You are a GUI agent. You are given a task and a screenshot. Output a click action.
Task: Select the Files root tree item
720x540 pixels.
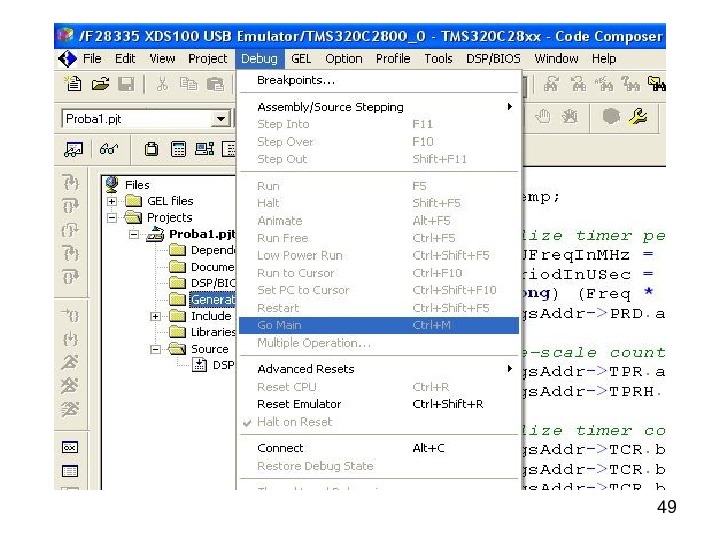click(137, 185)
